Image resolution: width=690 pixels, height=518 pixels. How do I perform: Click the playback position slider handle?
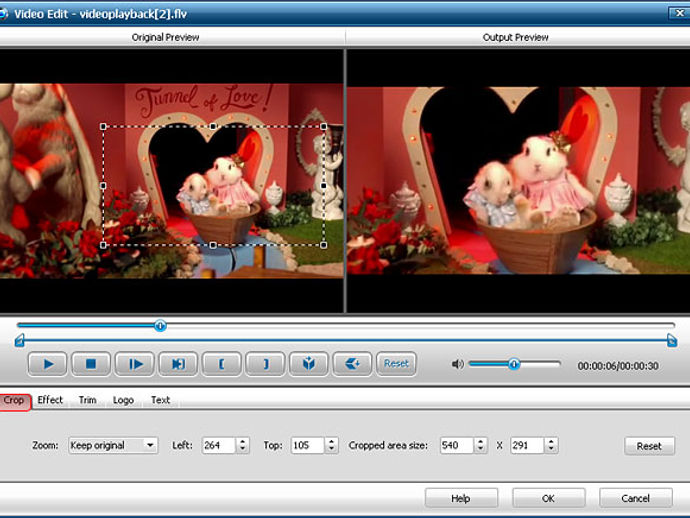pyautogui.click(x=160, y=326)
